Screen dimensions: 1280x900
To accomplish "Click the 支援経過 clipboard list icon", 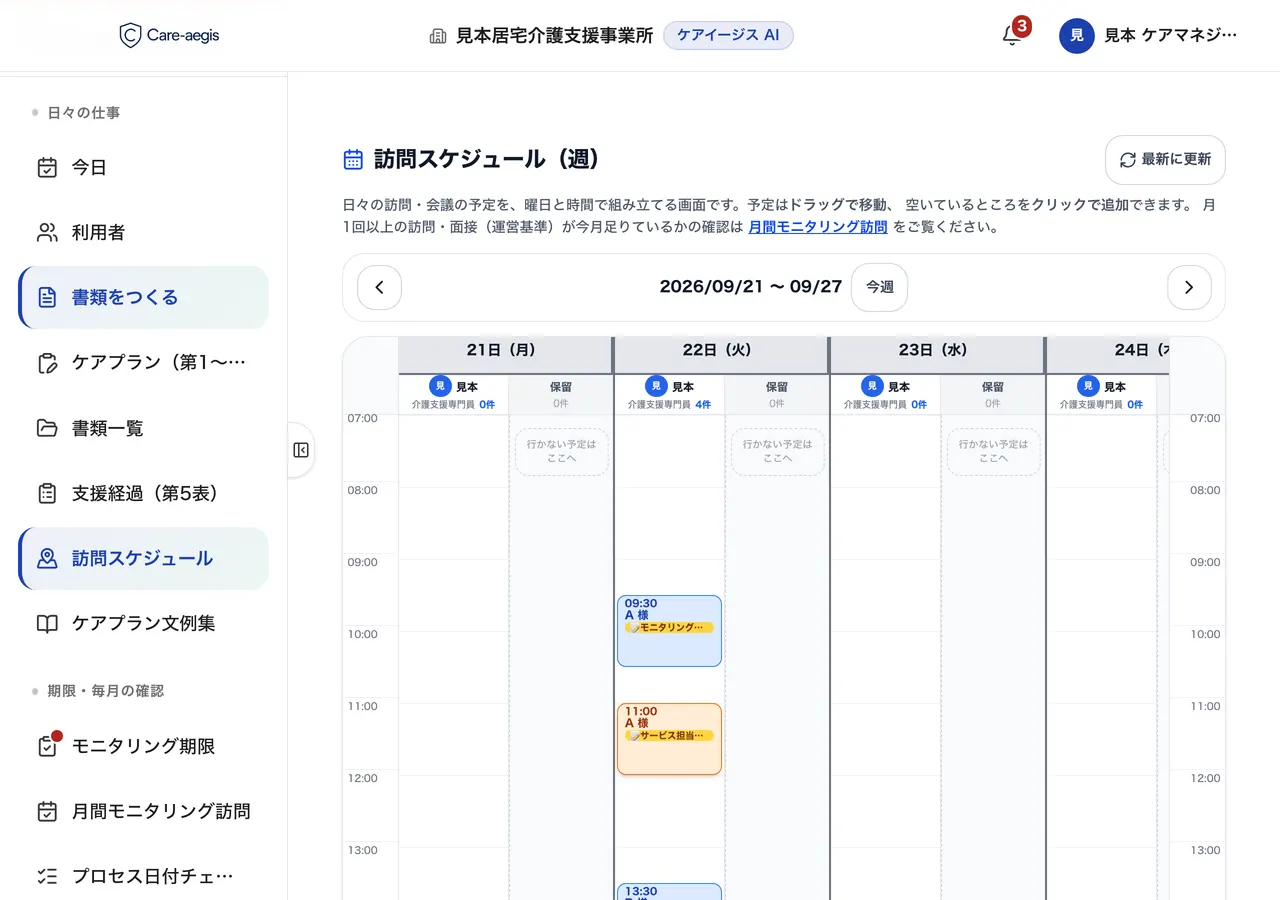I will coord(47,493).
